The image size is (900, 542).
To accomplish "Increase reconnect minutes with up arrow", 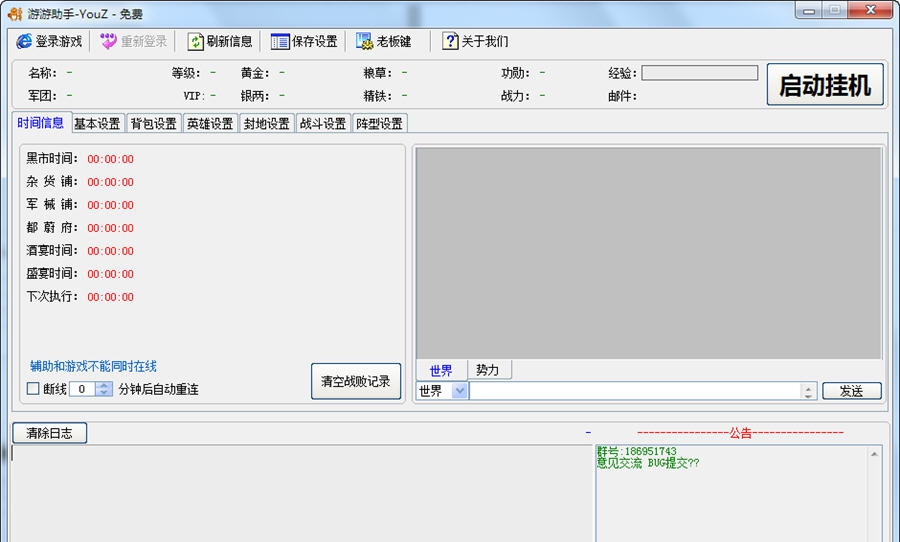I will pyautogui.click(x=103, y=385).
